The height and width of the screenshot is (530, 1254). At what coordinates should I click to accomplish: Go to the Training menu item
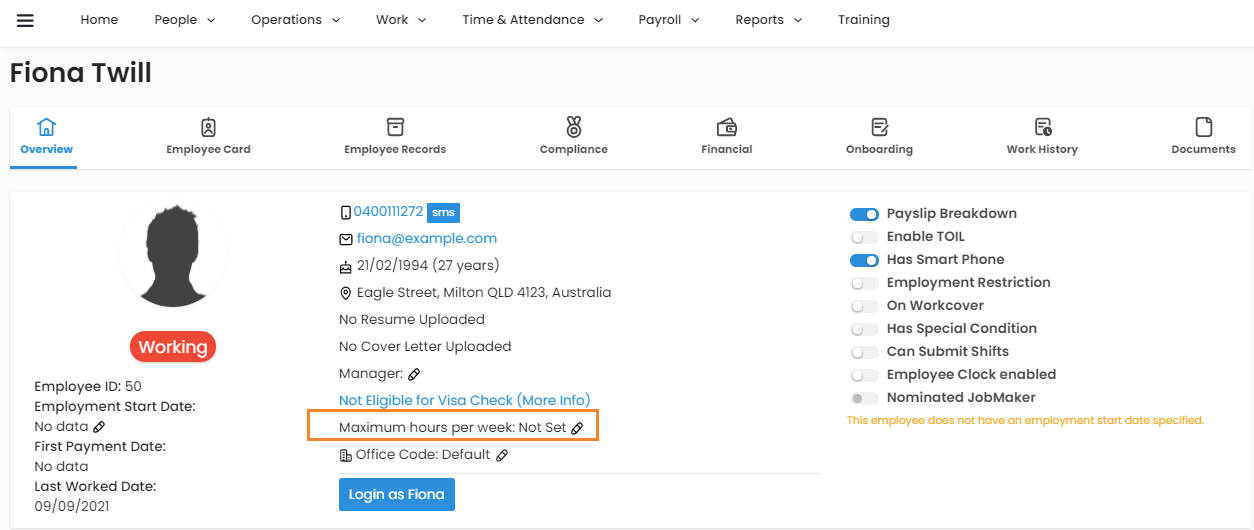point(863,20)
